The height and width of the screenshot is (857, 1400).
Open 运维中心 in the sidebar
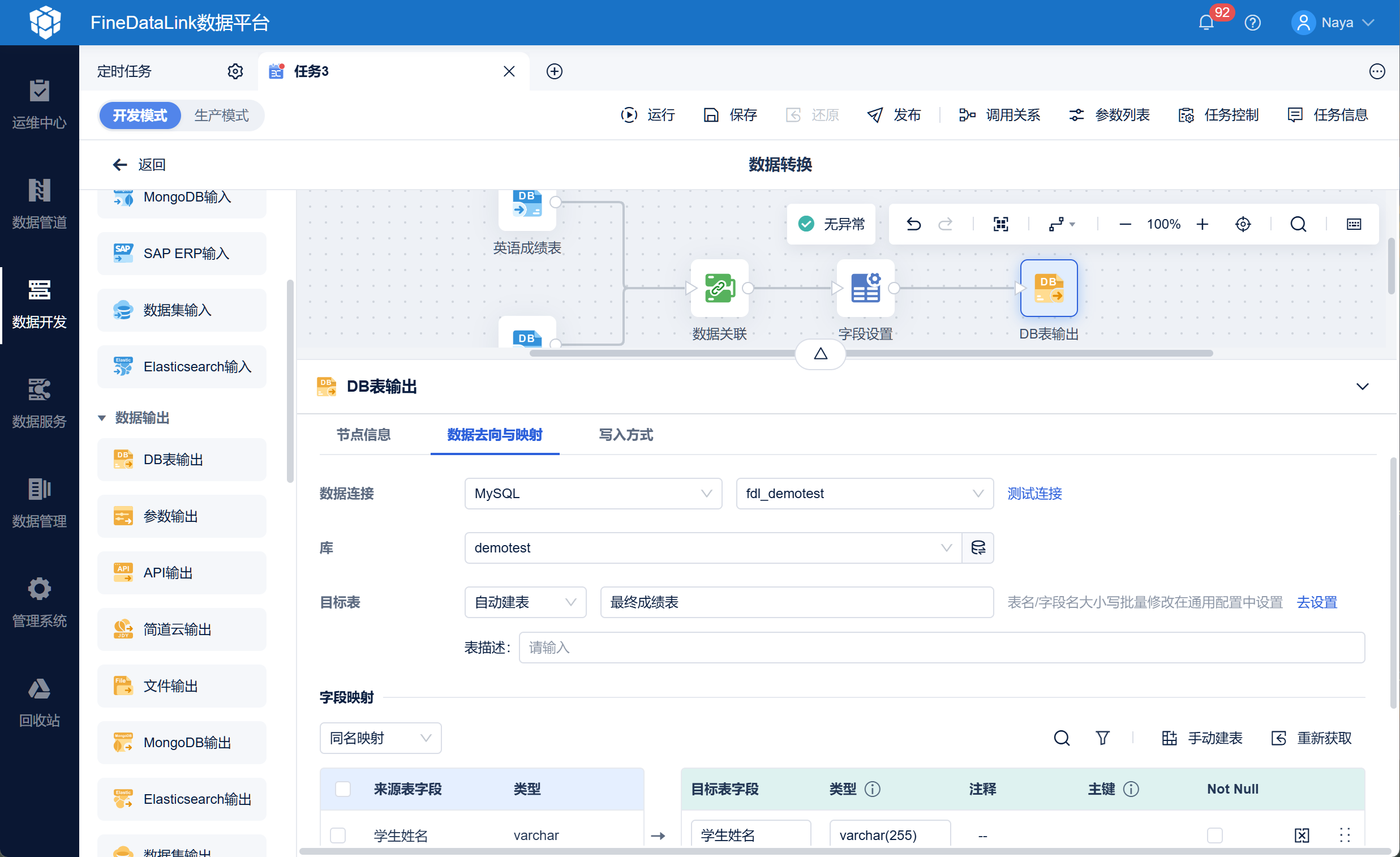point(39,105)
